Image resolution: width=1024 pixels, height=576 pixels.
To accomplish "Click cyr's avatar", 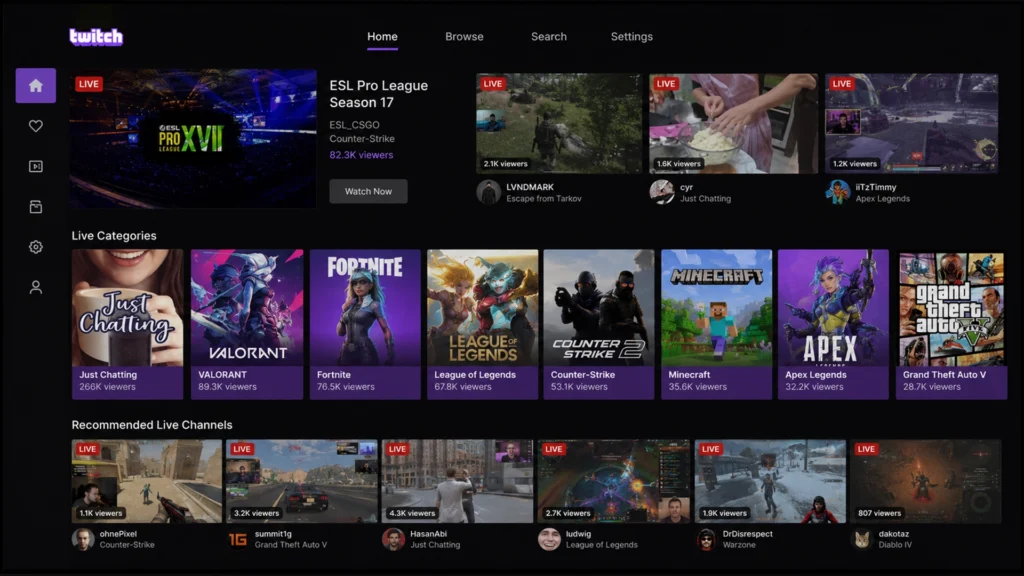I will point(662,193).
